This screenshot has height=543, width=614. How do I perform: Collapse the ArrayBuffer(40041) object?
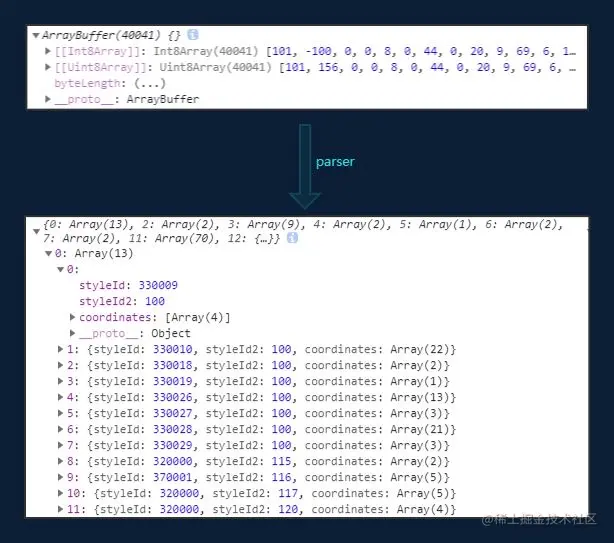pos(36,36)
